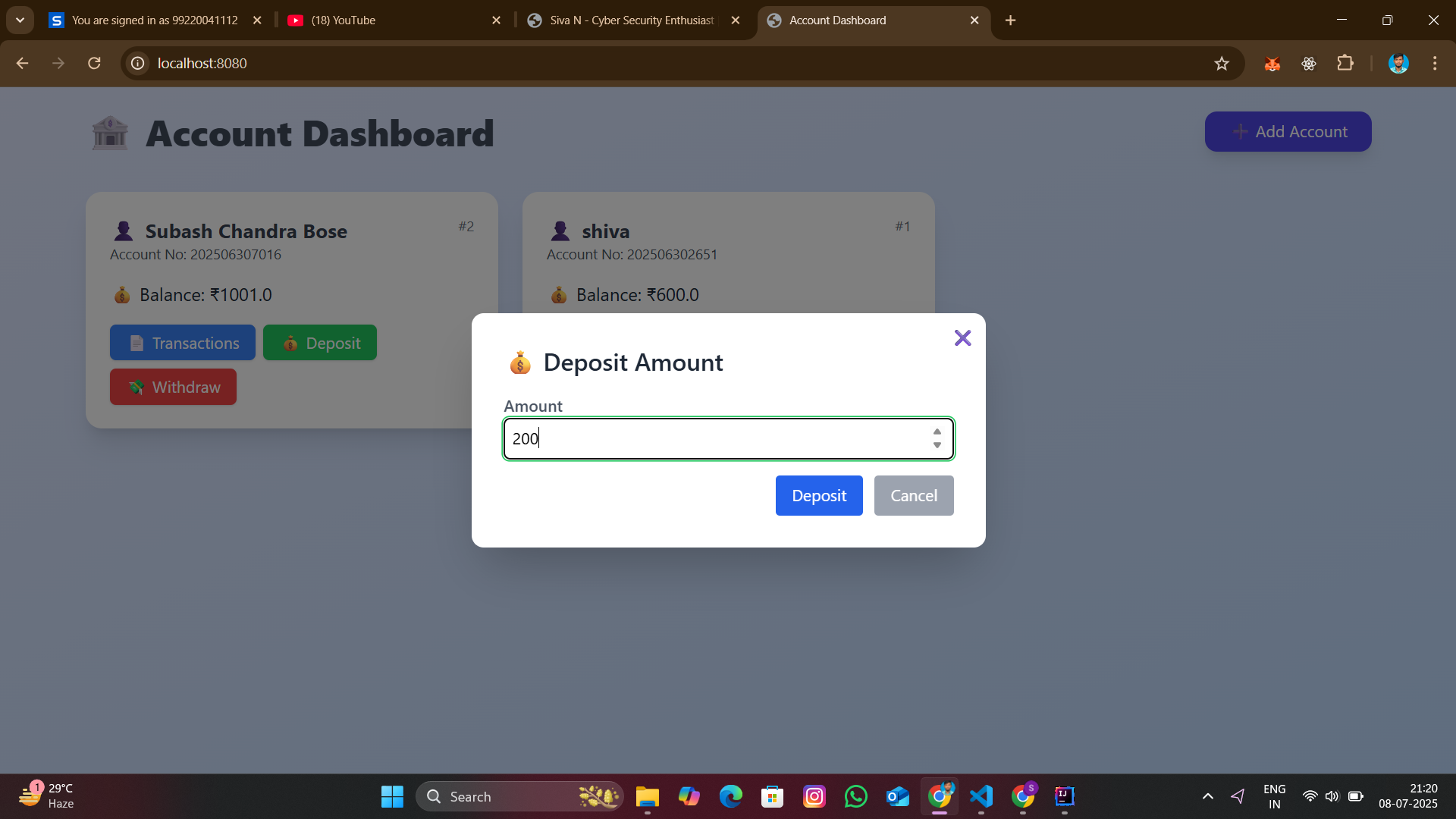This screenshot has width=1456, height=819.
Task: Decrease amount with the down stepper arrow
Action: pyautogui.click(x=937, y=445)
